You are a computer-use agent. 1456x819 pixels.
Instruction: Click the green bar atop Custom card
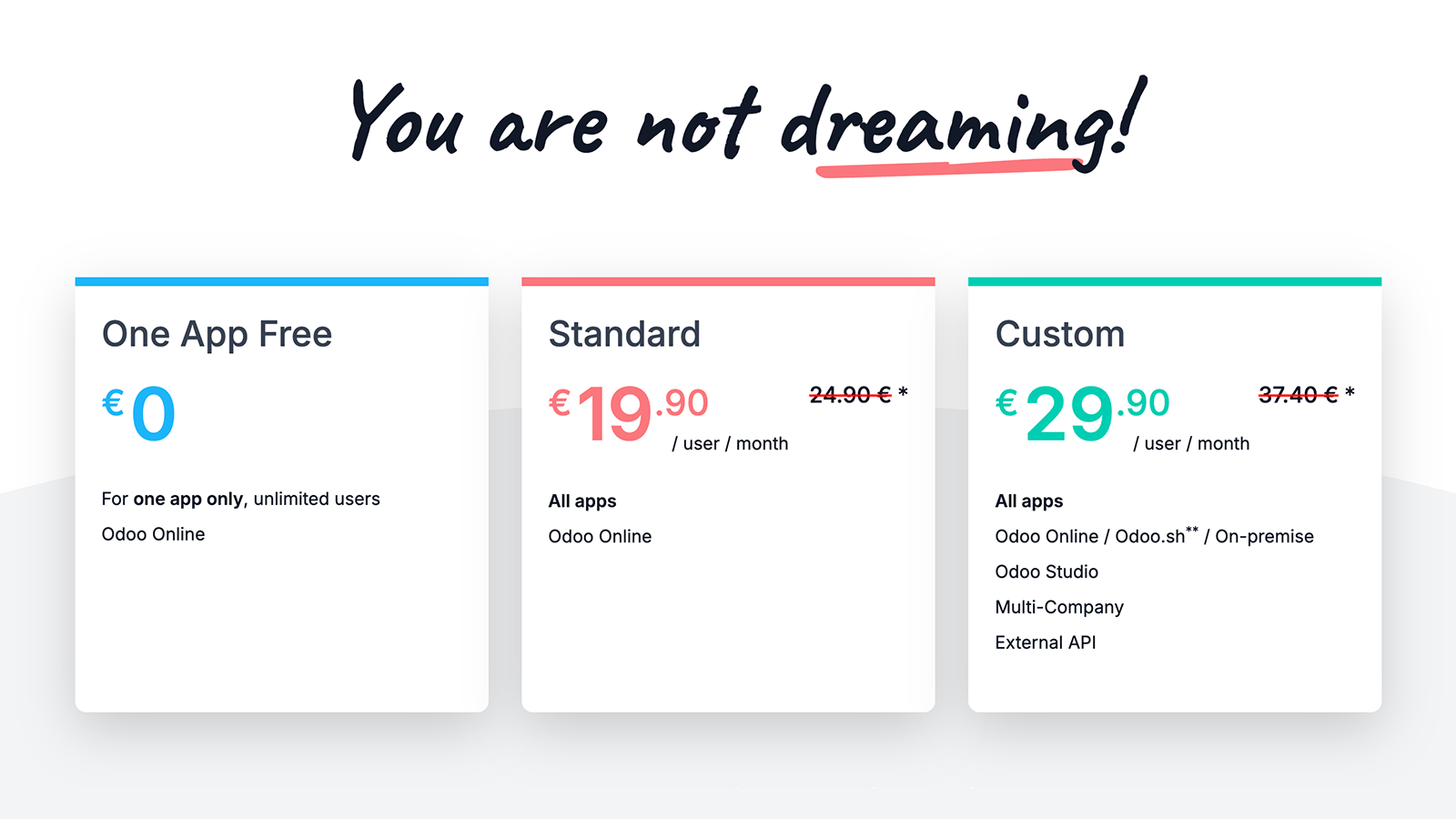pos(1174,282)
